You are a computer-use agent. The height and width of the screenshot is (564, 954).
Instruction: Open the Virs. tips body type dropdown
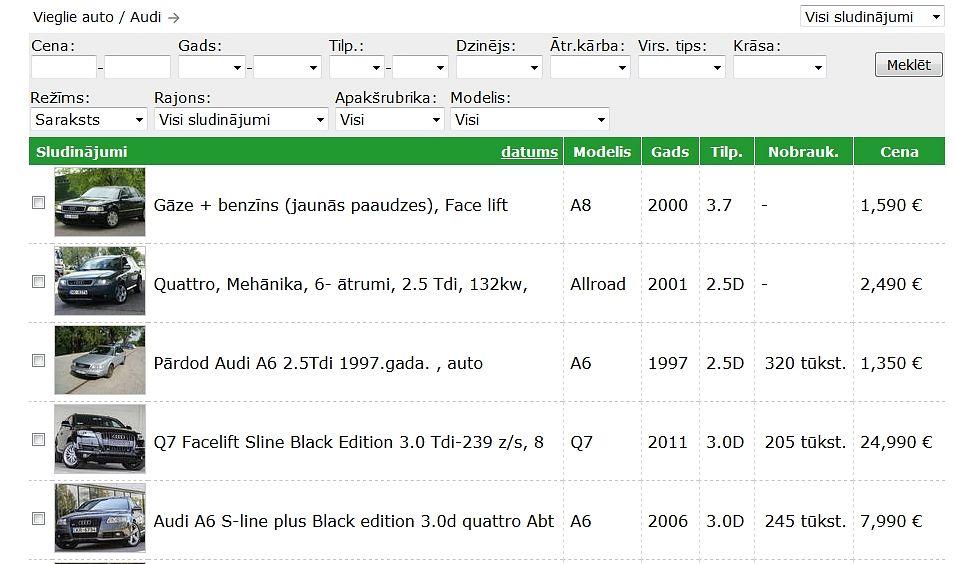682,67
